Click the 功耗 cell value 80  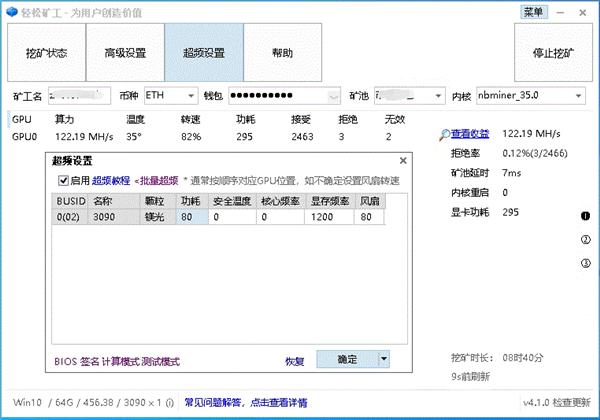[192, 217]
